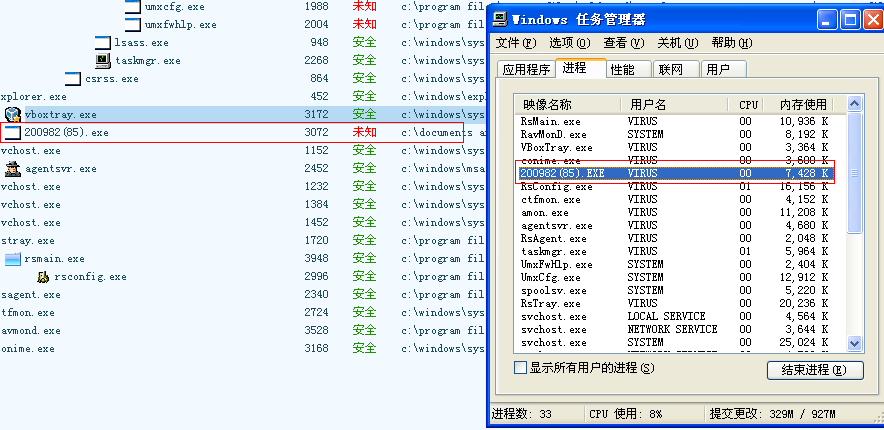The image size is (884, 430).
Task: Select amon.exe in Task Manager
Action: coord(674,212)
